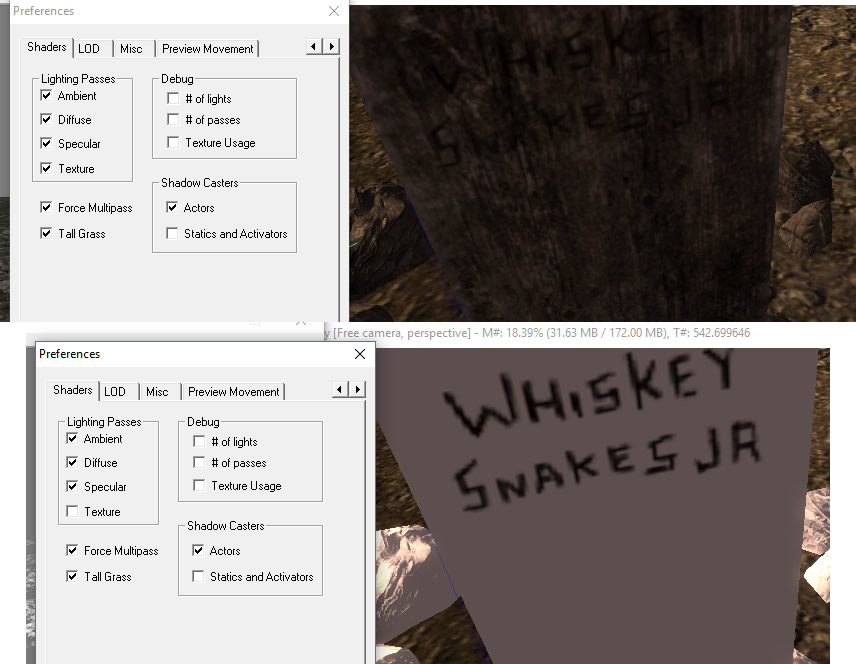Uncheck Tall Grass in the lower Preferences dialog
This screenshot has height=664, width=856.
[72, 576]
